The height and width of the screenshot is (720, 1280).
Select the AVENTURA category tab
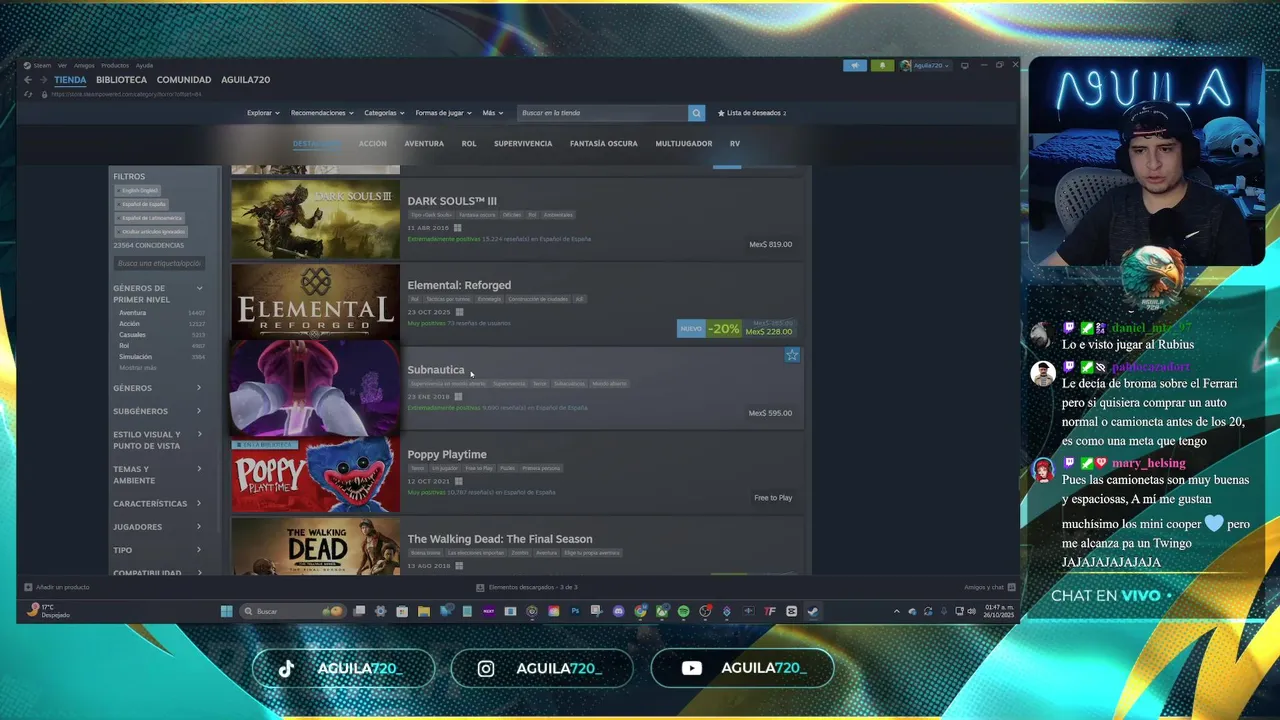click(424, 144)
